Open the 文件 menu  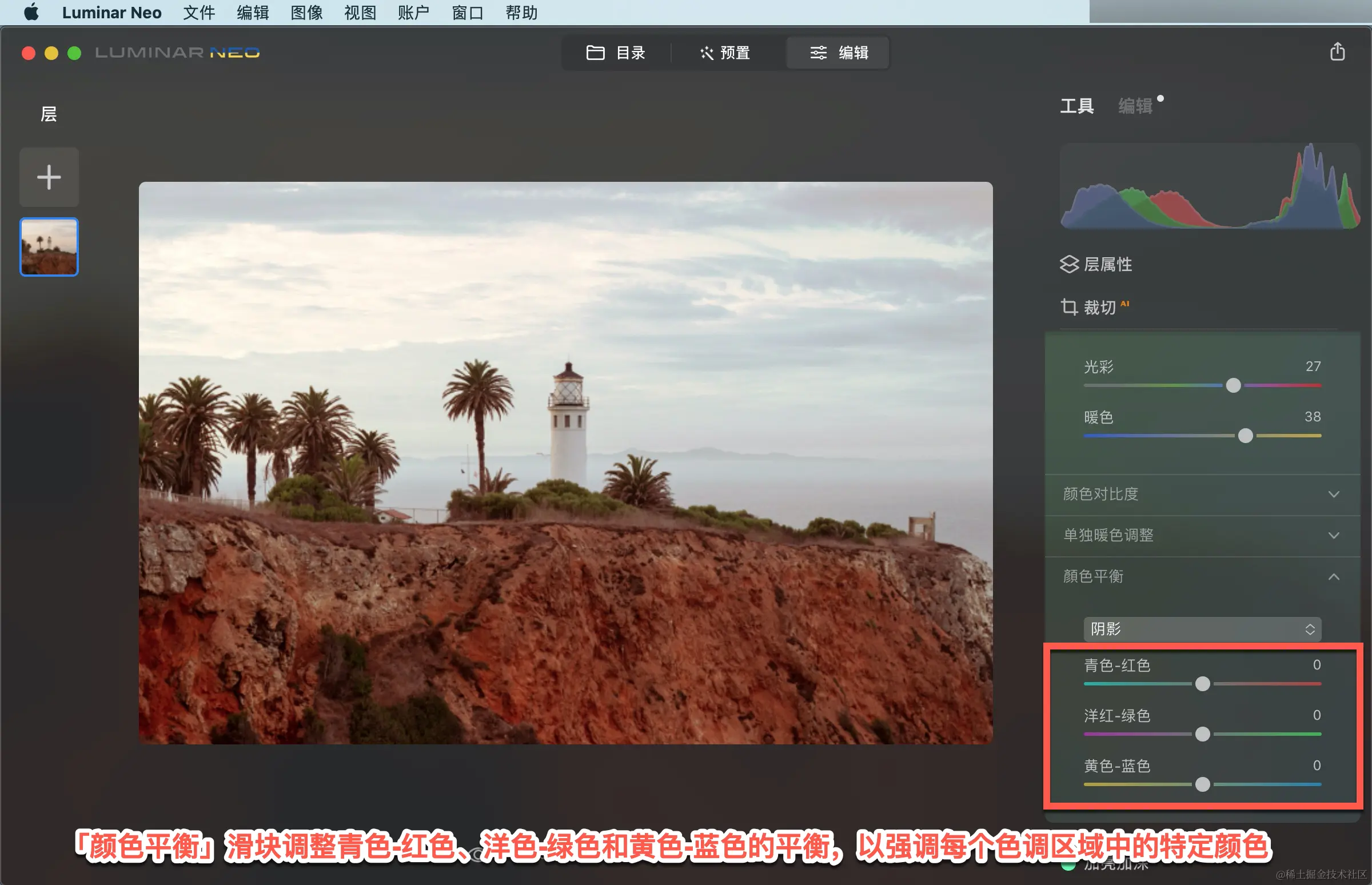pyautogui.click(x=199, y=12)
